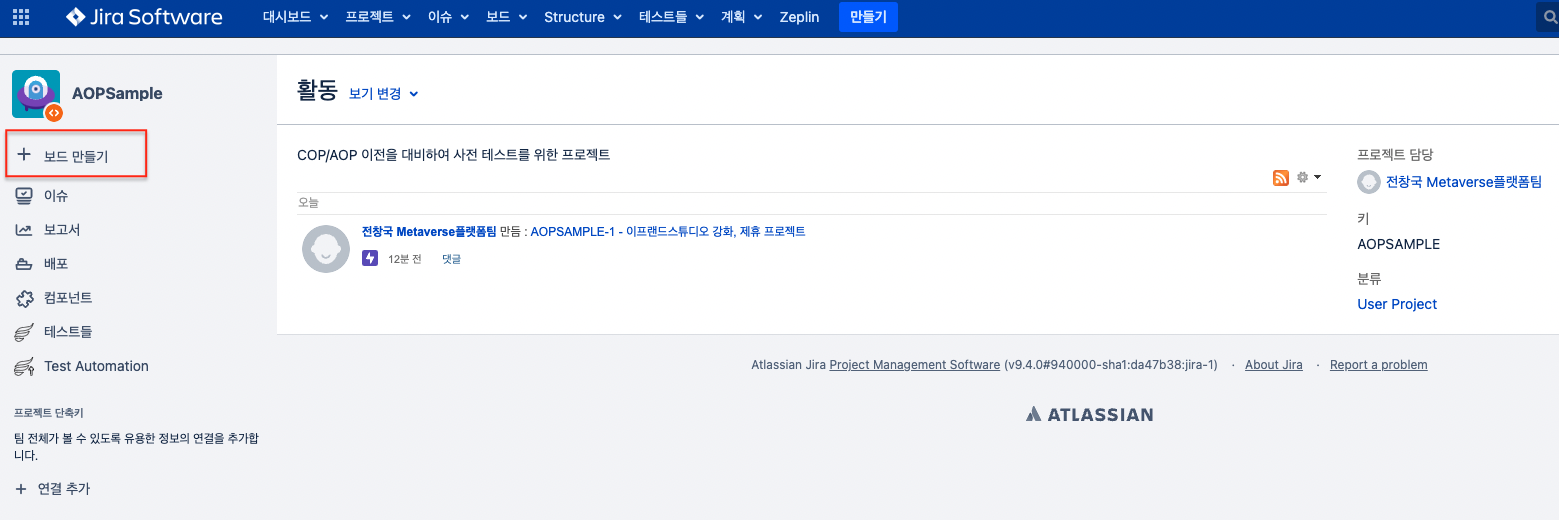Open 이슈 in the sidebar
The height and width of the screenshot is (520, 1559).
(56, 196)
